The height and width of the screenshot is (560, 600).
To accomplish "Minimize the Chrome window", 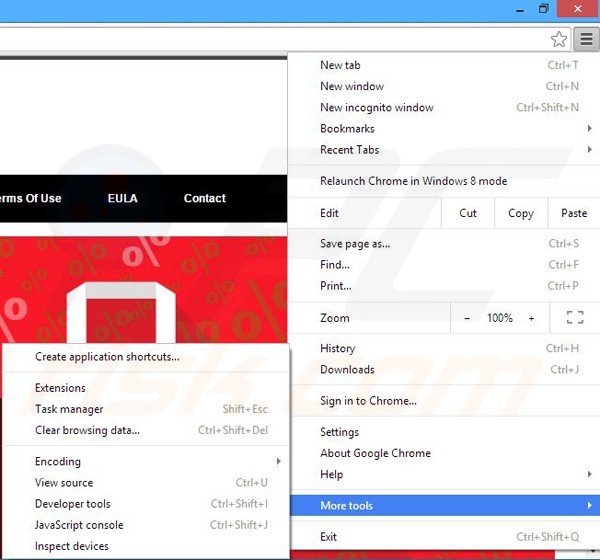I will (x=520, y=10).
